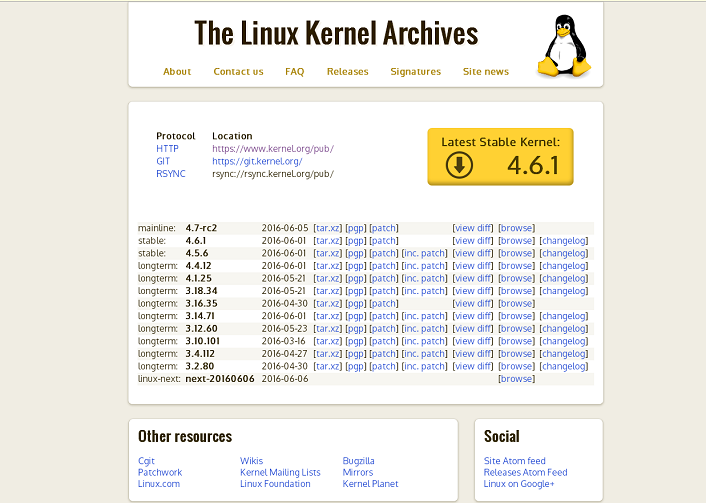Click rsync://rsync.kernel.org/pub/ text
This screenshot has height=503, width=706.
click(273, 174)
